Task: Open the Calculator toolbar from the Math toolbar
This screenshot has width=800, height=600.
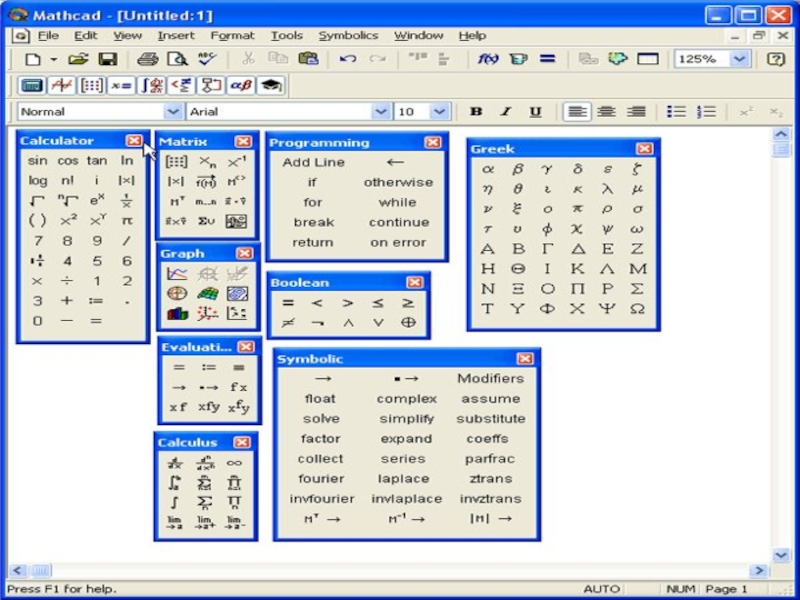Action: tap(31, 86)
